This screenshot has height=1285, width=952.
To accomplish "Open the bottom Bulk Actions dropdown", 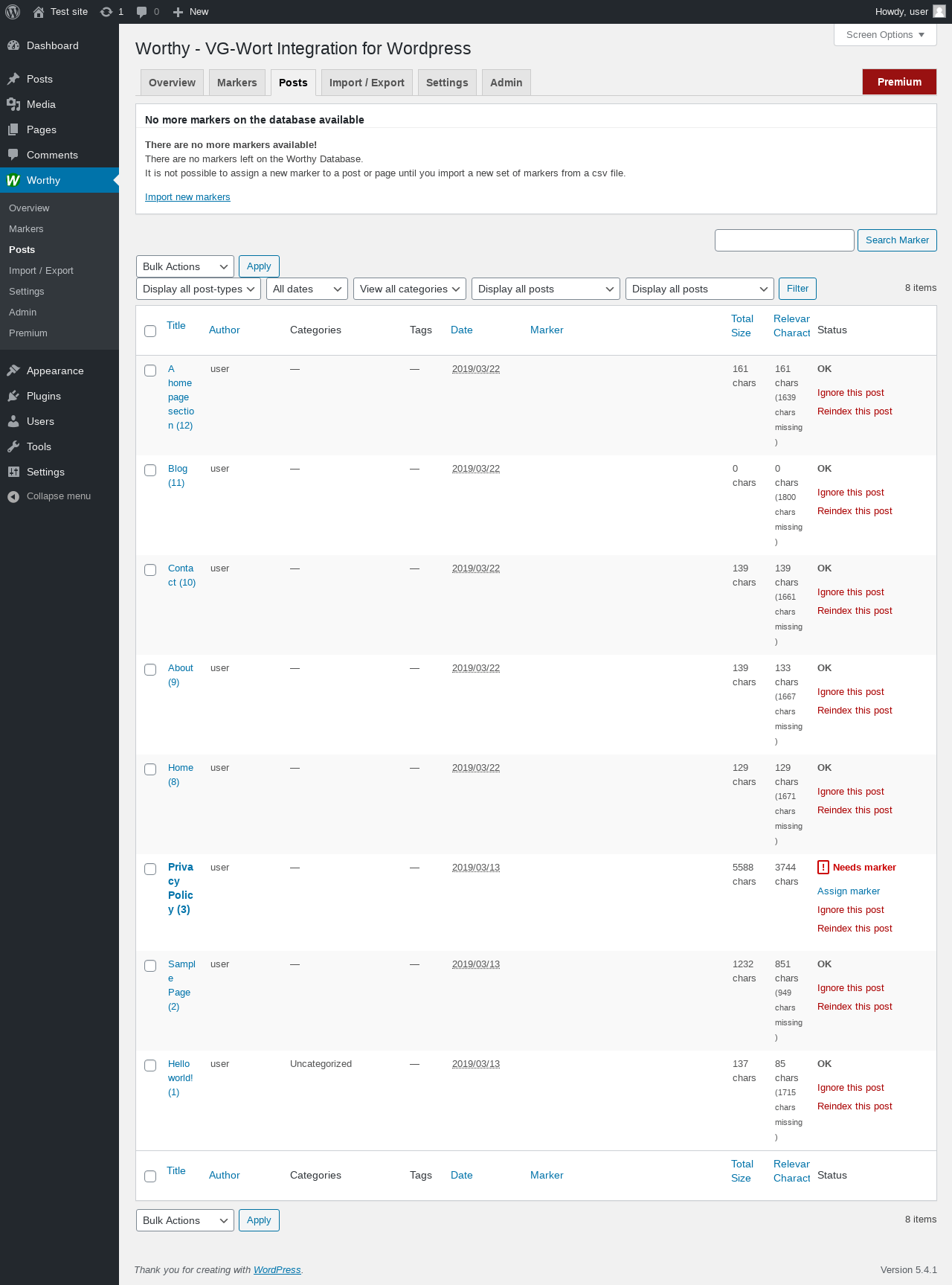I will click(x=185, y=1220).
